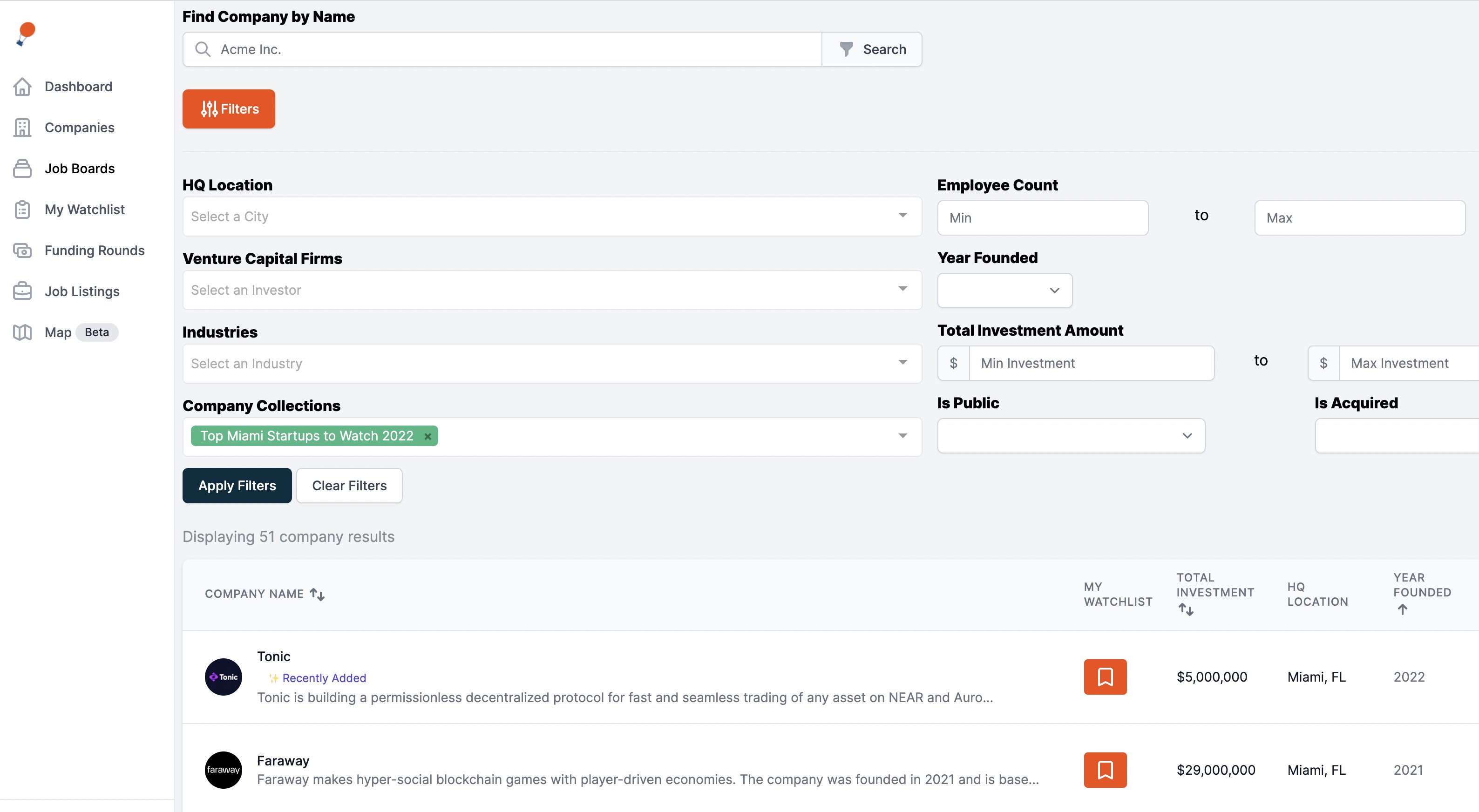Click the orange Filters button

(x=229, y=109)
